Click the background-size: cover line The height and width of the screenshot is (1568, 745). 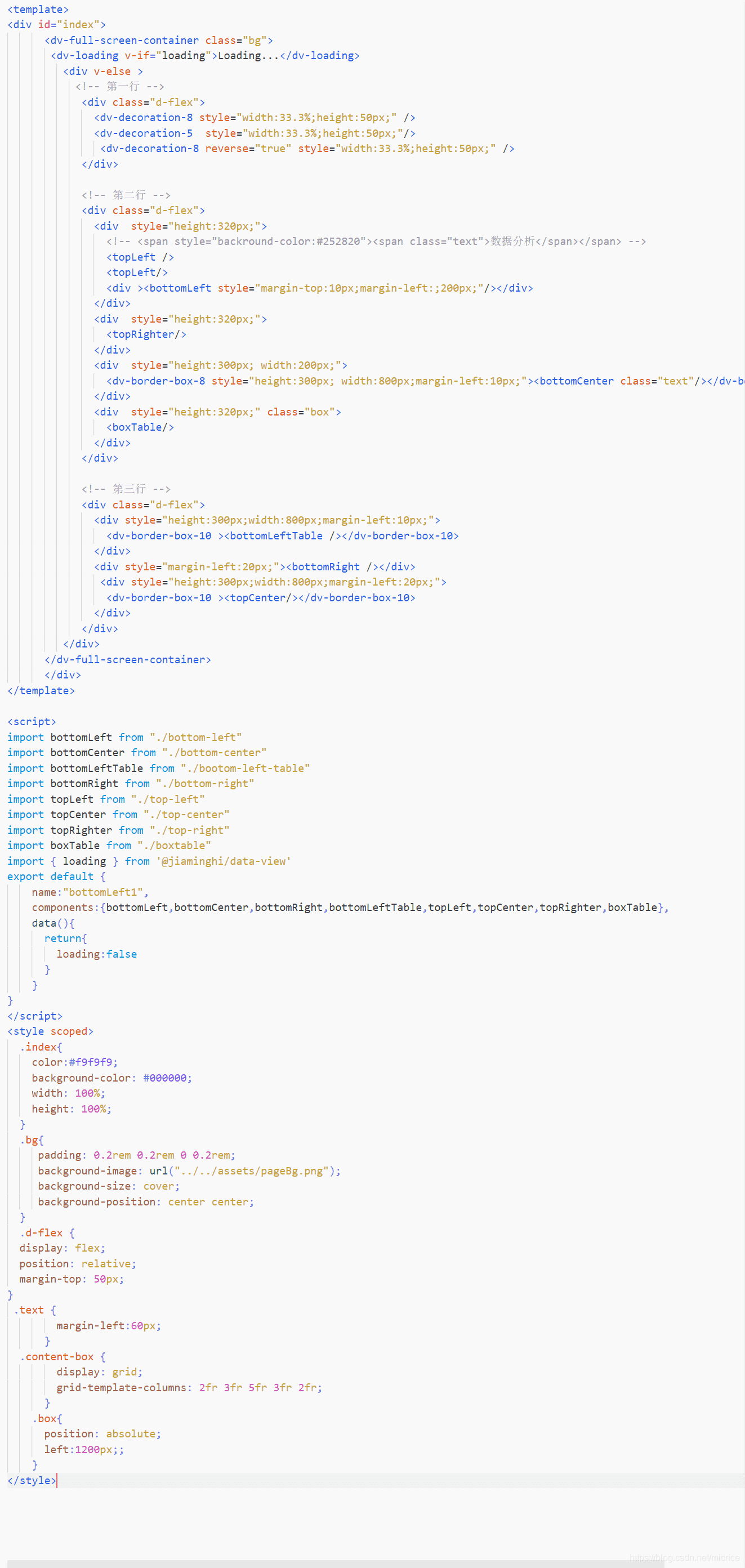[x=109, y=1186]
